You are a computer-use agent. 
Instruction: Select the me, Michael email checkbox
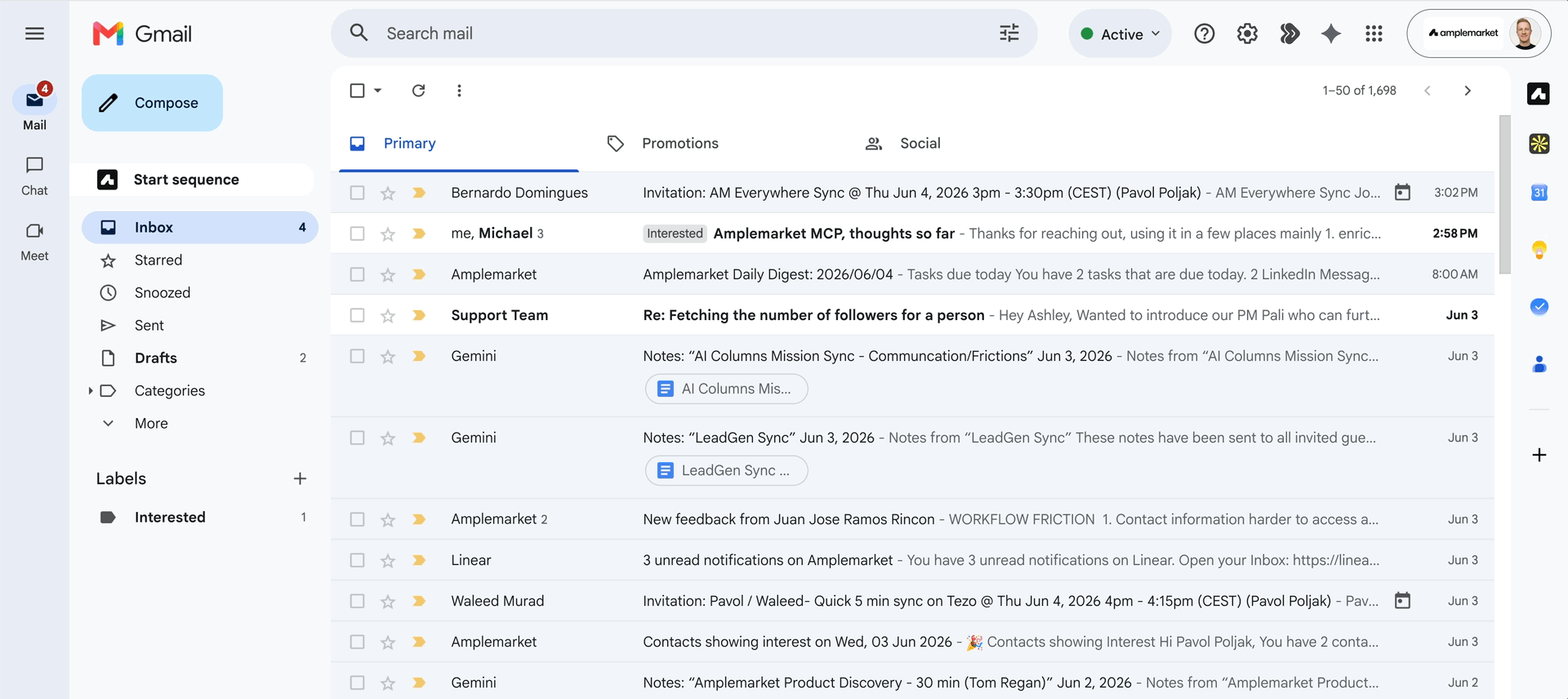[x=357, y=234]
